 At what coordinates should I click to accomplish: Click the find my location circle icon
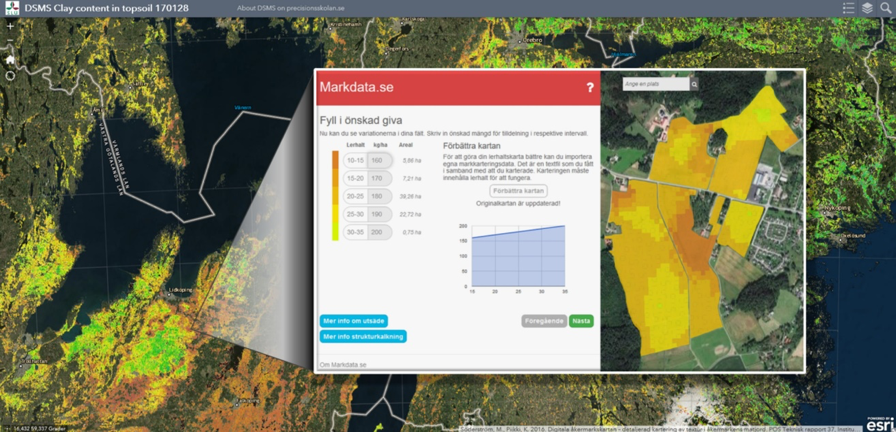10,76
